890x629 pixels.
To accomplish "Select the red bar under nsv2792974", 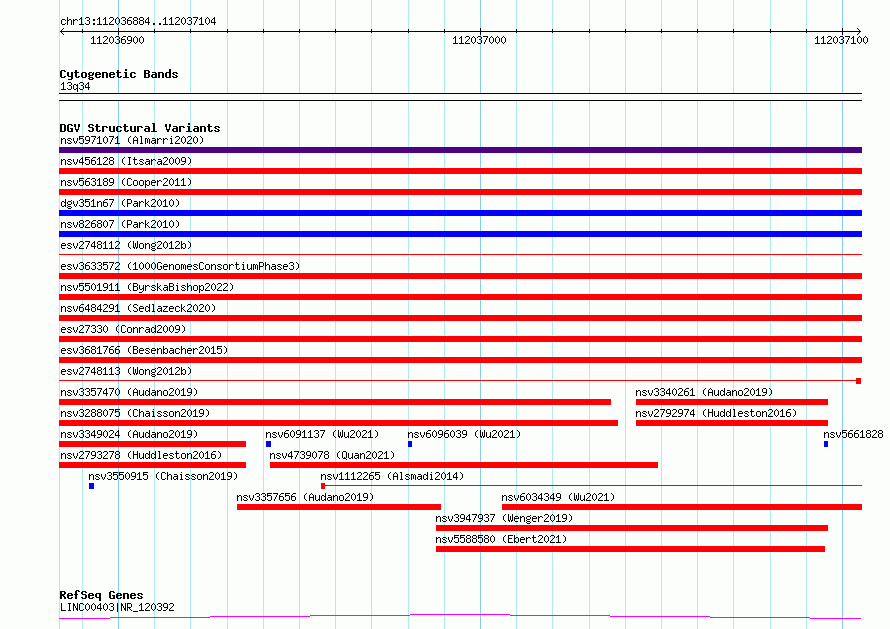I will click(x=732, y=423).
